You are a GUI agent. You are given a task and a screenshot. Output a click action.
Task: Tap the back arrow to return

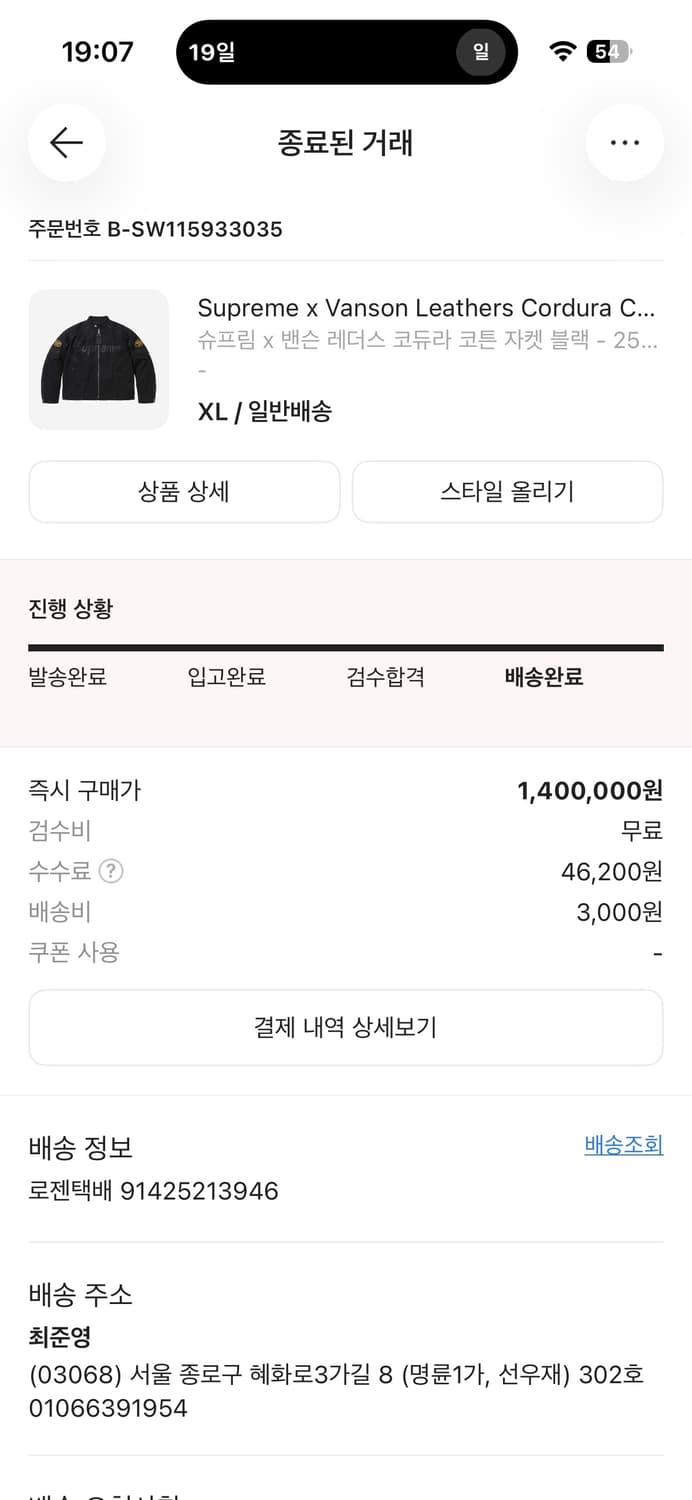click(x=67, y=143)
